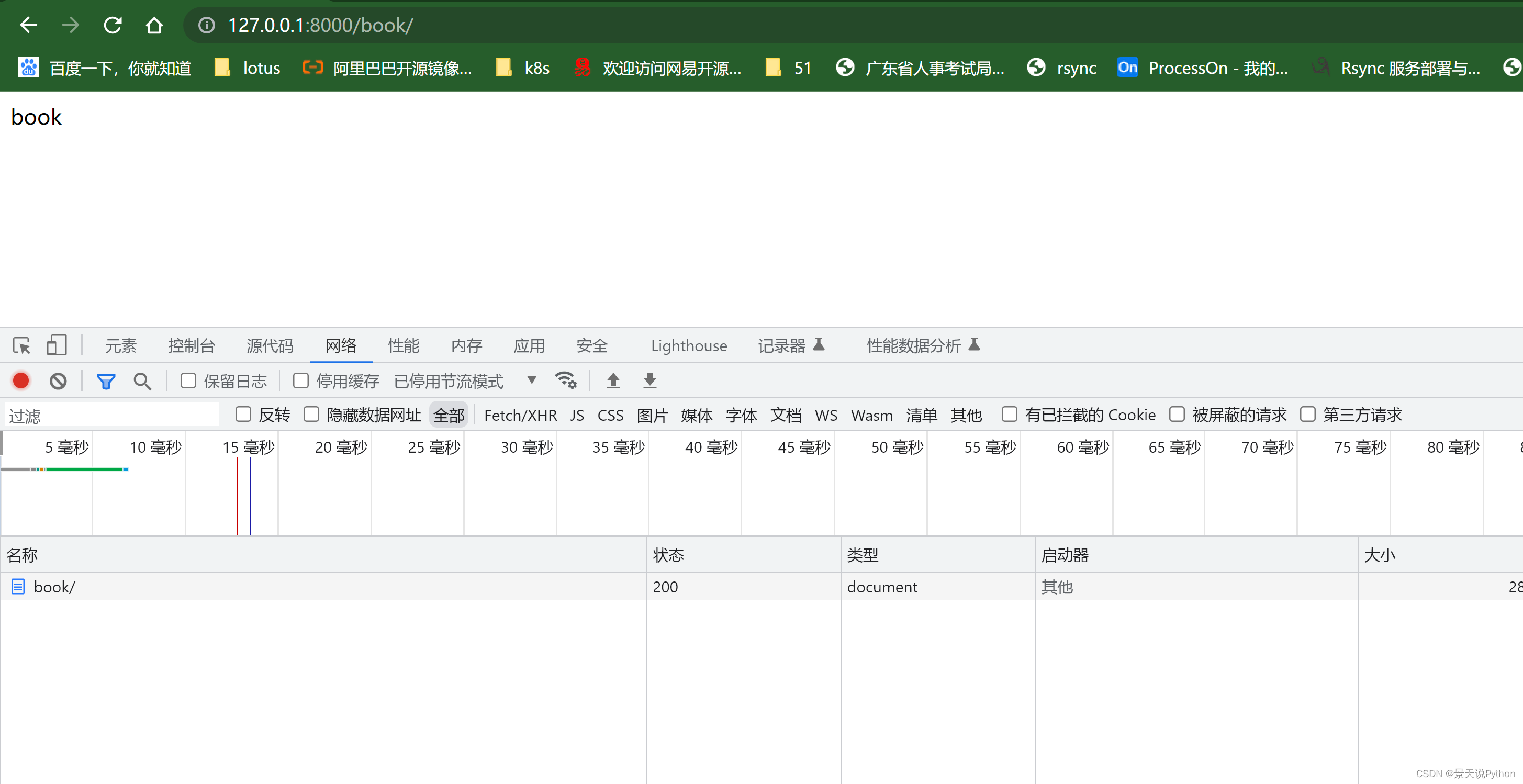The width and height of the screenshot is (1523, 784).
Task: Check the 第三方请求 checkbox
Action: tap(1308, 414)
